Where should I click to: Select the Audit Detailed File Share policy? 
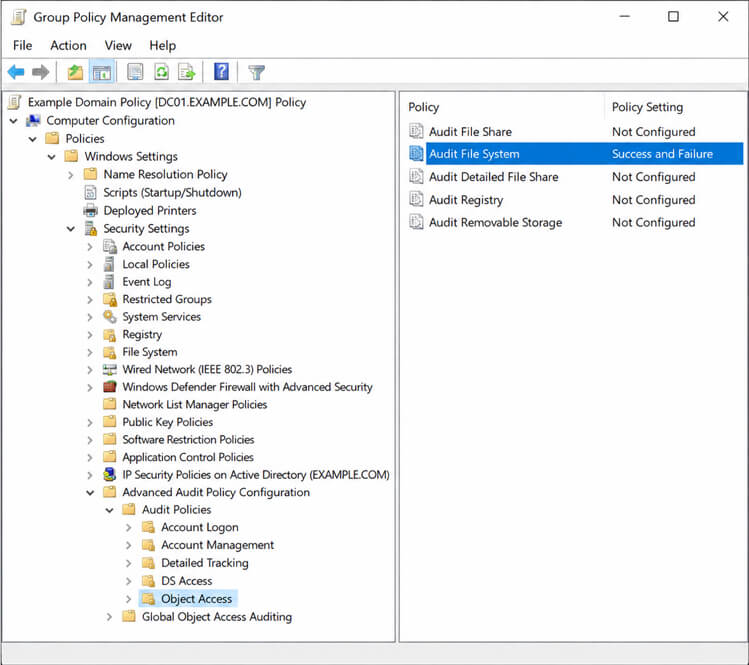pyautogui.click(x=493, y=177)
